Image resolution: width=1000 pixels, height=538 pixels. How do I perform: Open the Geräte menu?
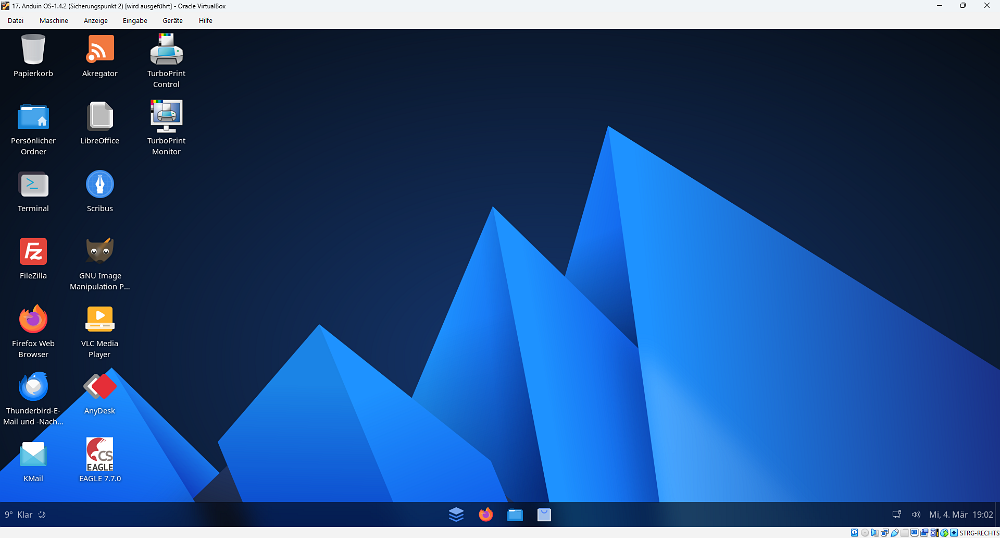point(172,20)
